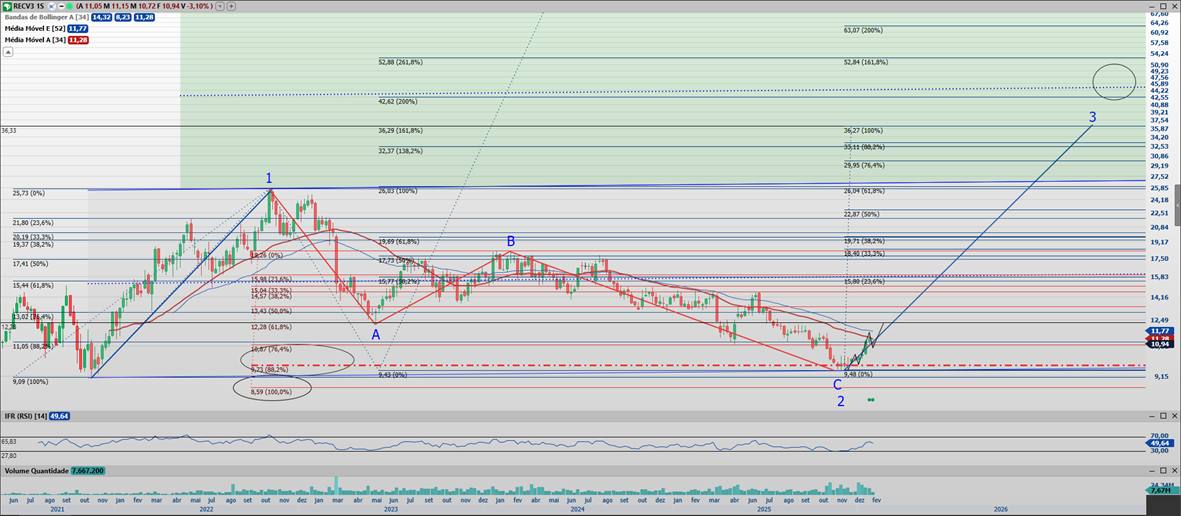Close the IFR (RSI) indicator panel
This screenshot has height=516, width=1181.
pyautogui.click(x=1174, y=414)
